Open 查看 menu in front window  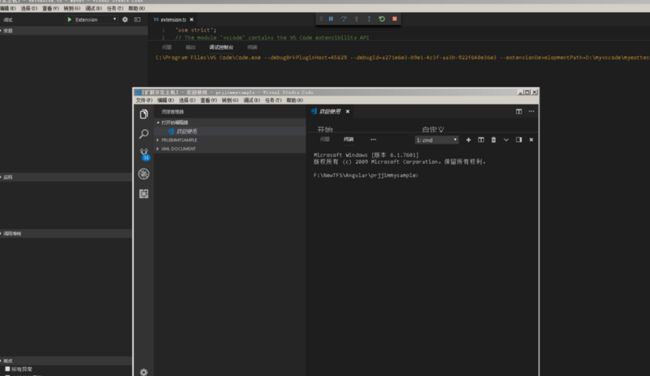209,100
